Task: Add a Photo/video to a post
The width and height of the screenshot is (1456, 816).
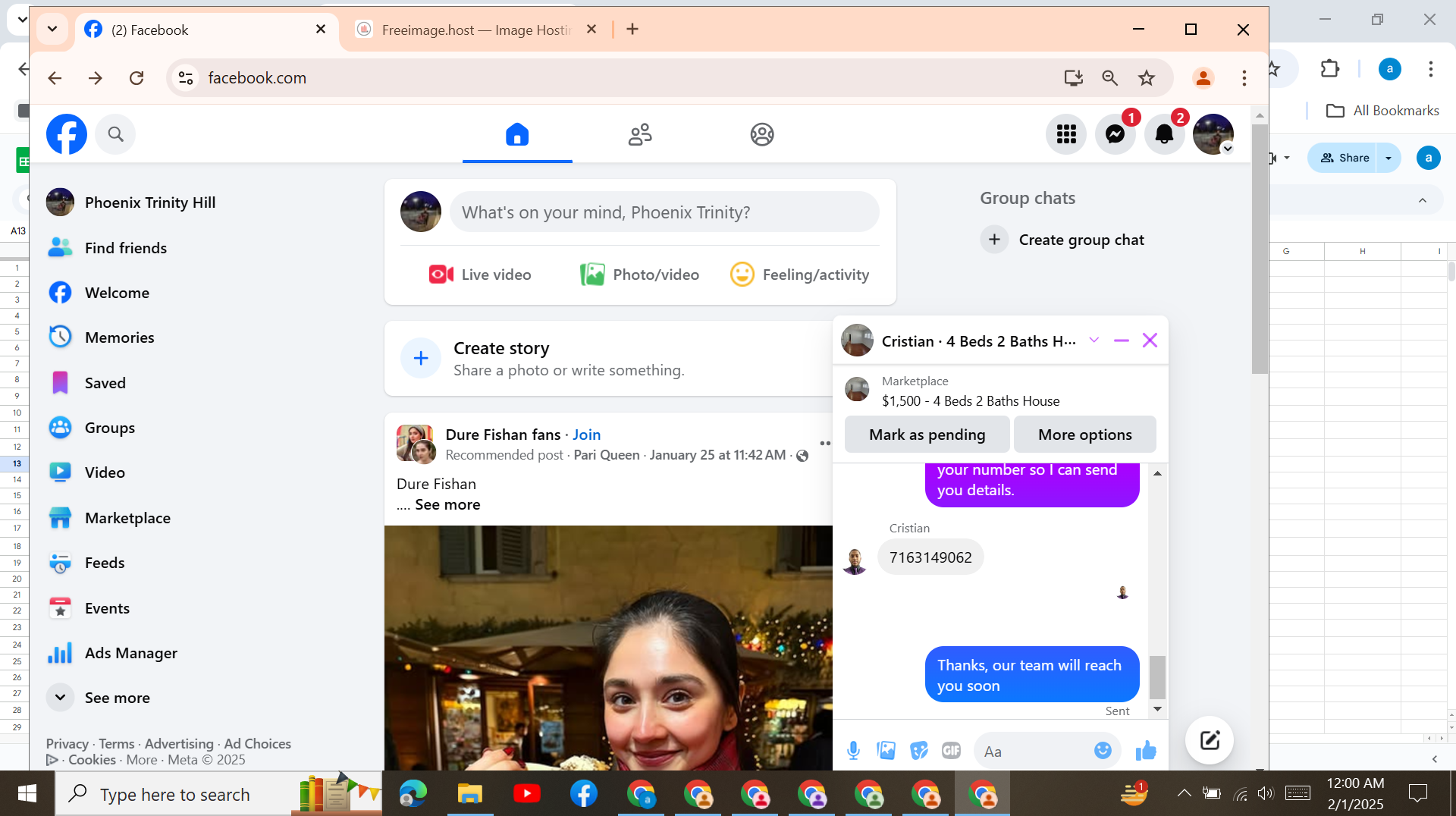Action: [x=639, y=275]
